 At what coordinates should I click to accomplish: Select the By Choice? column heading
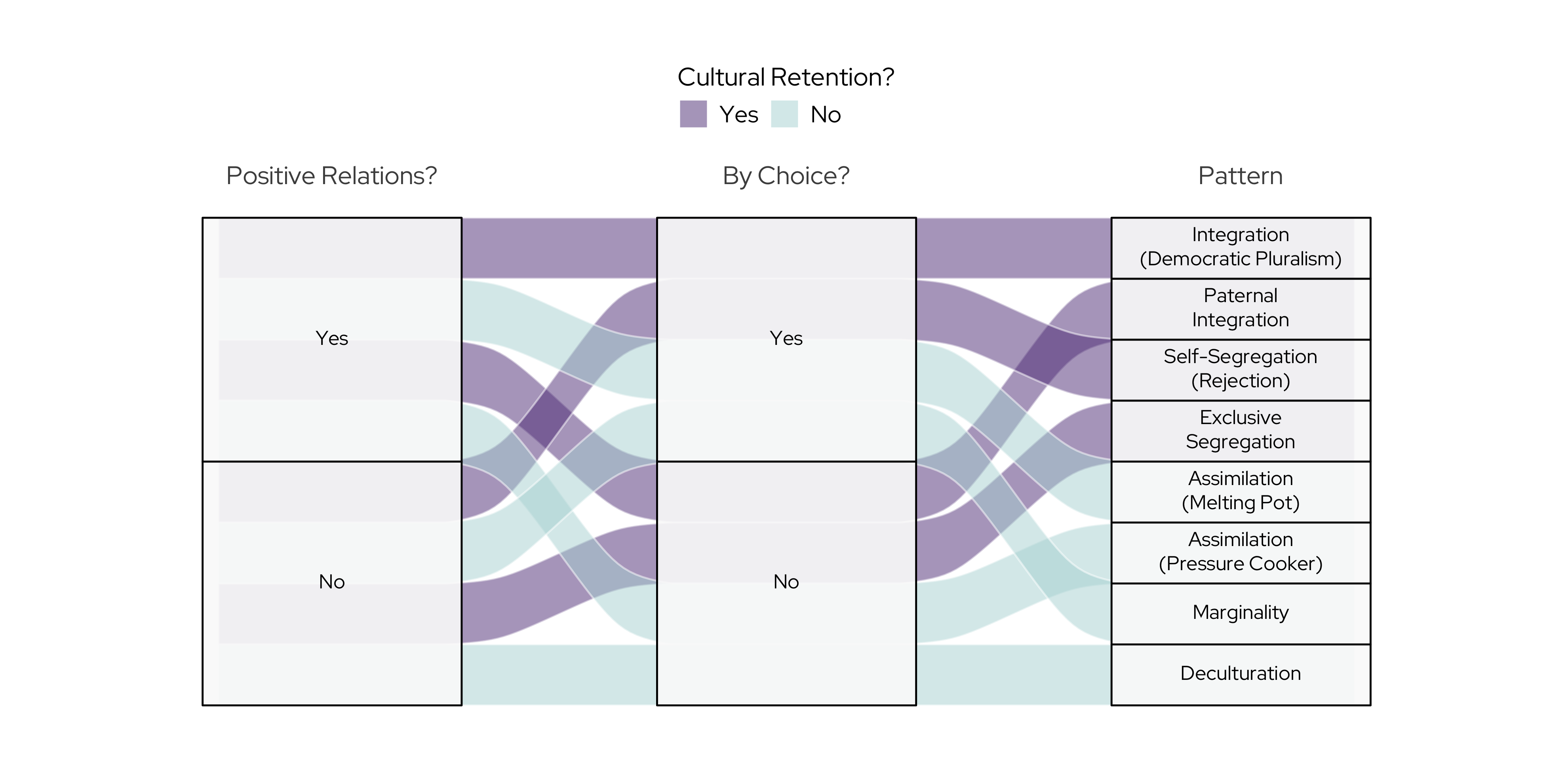pos(785,176)
